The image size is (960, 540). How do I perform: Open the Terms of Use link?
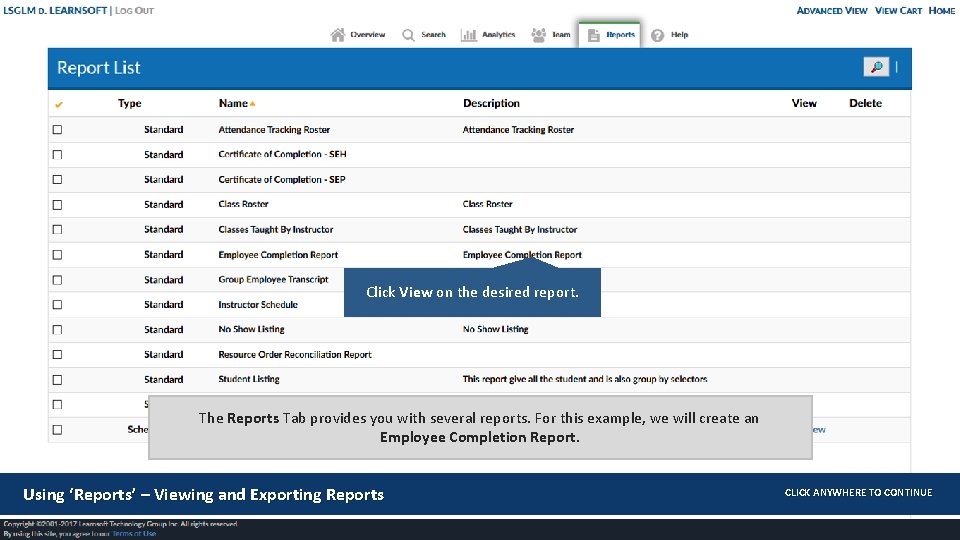tap(134, 534)
